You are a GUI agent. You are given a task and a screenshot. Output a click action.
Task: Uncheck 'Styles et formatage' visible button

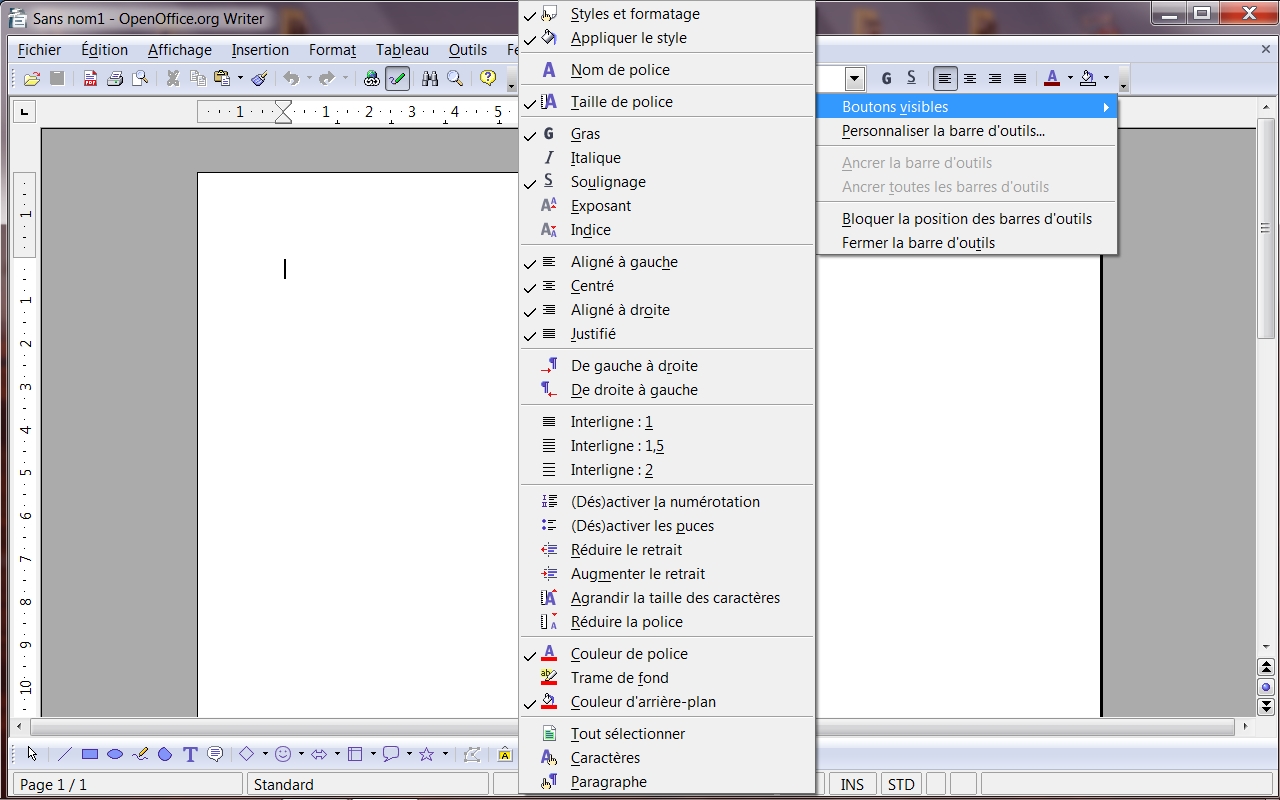click(667, 14)
